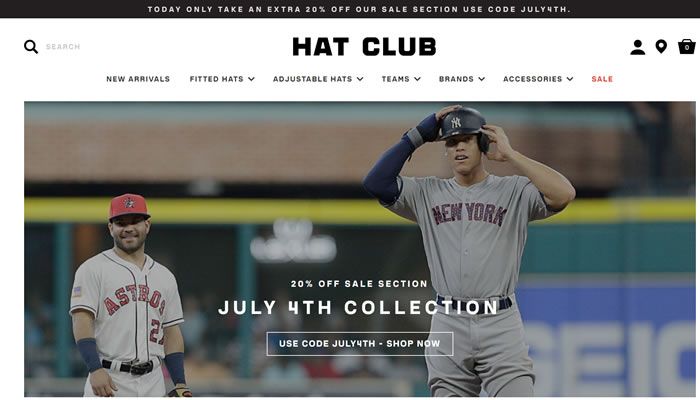Expand the Teams dropdown arrow
Viewport: 700px width, 400px height.
pos(417,79)
